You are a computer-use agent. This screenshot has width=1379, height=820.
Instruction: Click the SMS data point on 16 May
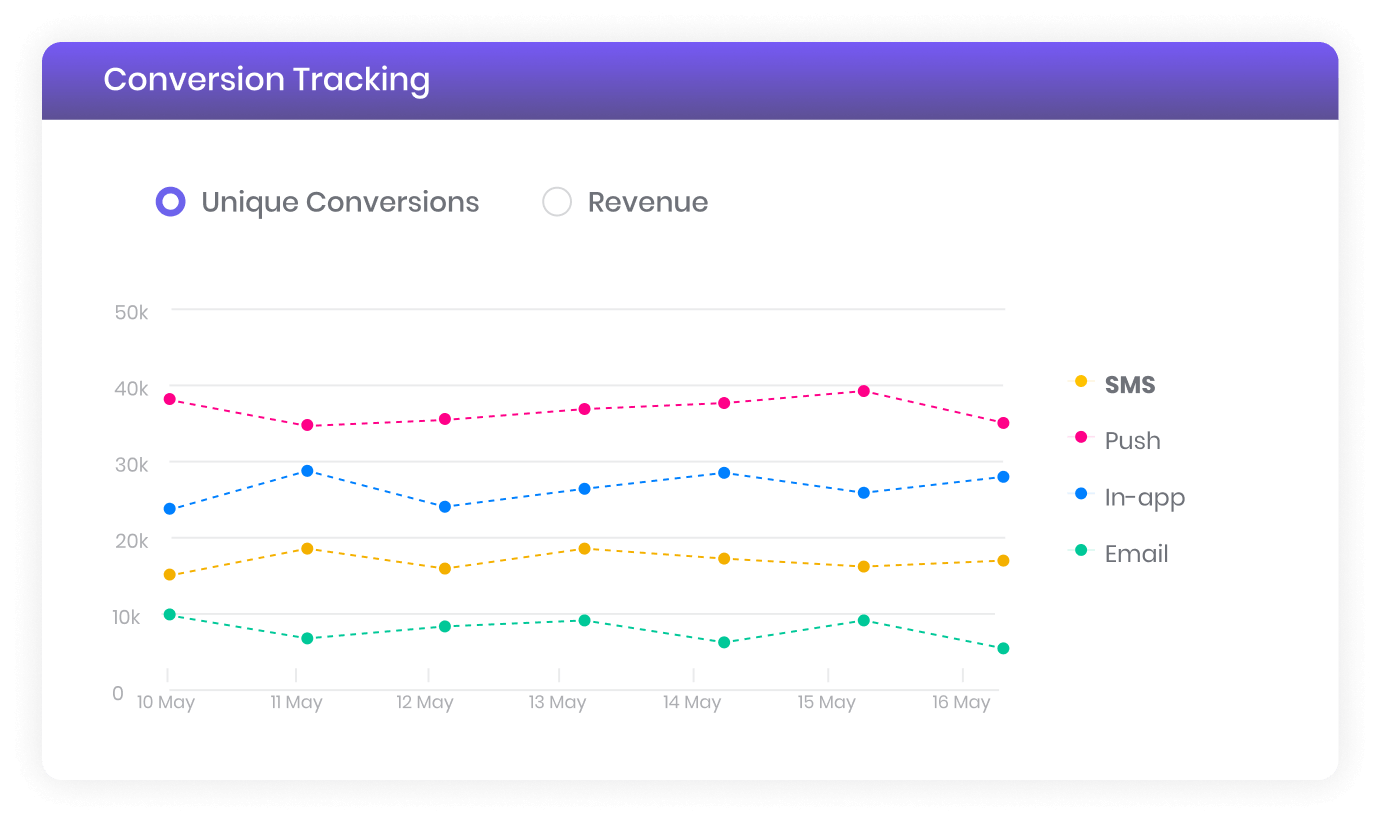pos(1003,561)
